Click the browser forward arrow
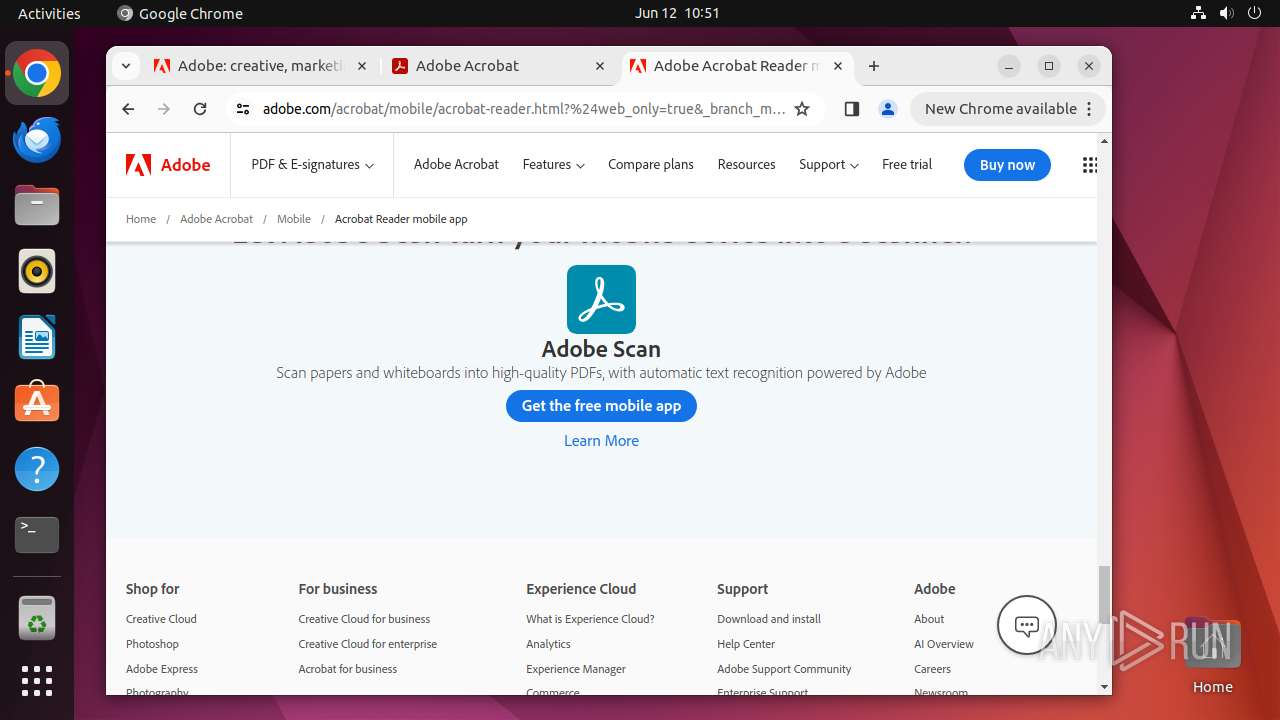Image resolution: width=1280 pixels, height=720 pixels. 164,109
